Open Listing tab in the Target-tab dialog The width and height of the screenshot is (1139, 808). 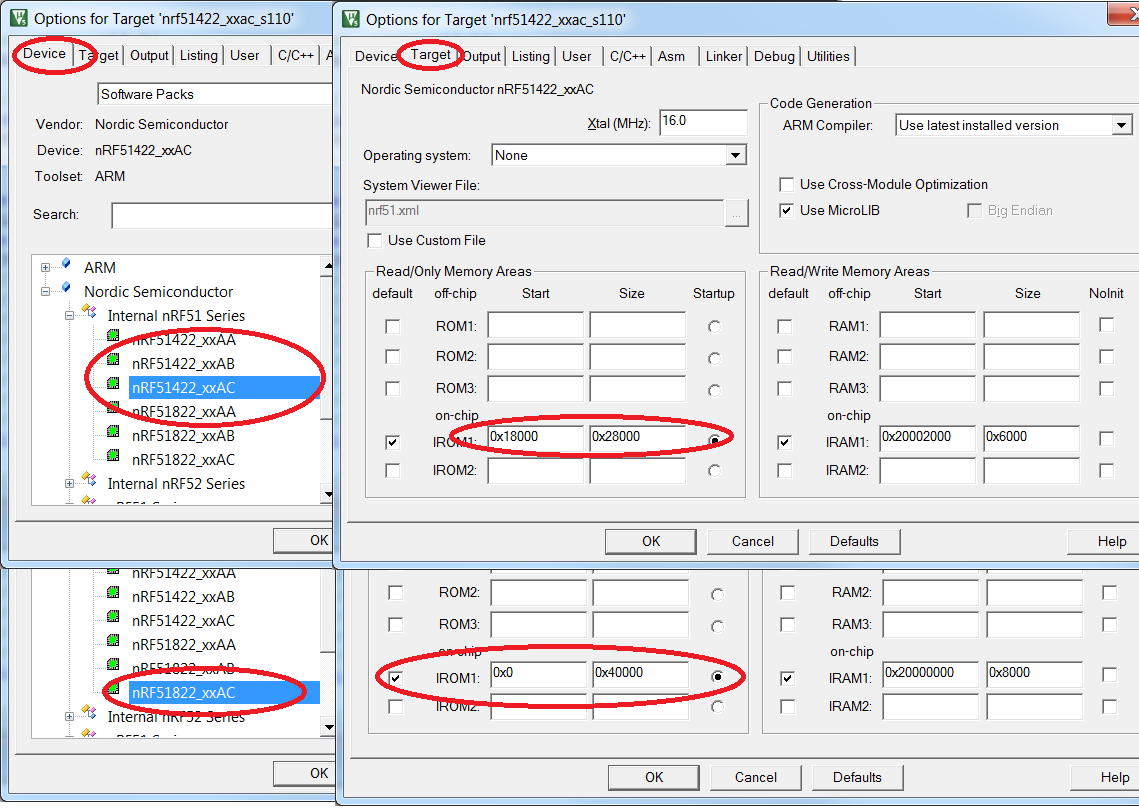coord(530,56)
